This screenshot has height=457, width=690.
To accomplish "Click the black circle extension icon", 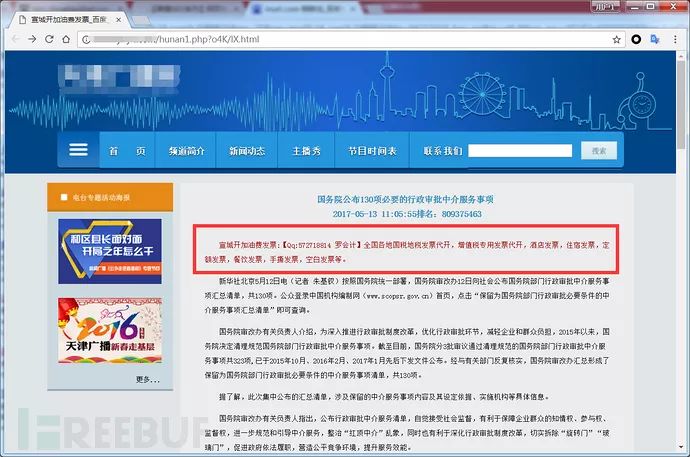I will click(x=636, y=39).
